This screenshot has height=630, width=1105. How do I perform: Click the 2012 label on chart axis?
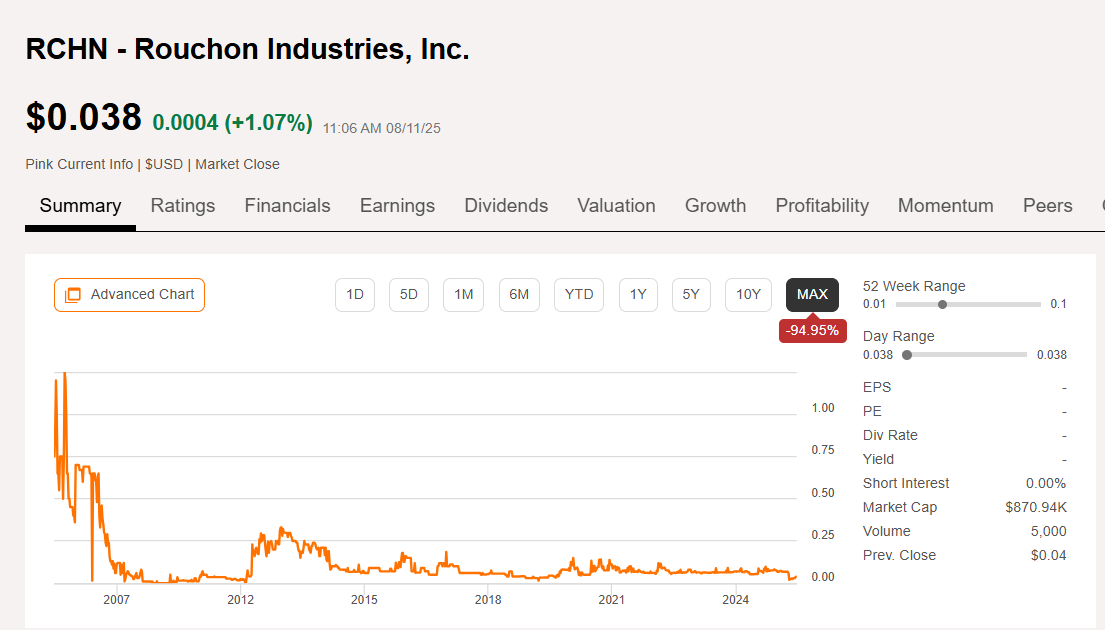[240, 600]
